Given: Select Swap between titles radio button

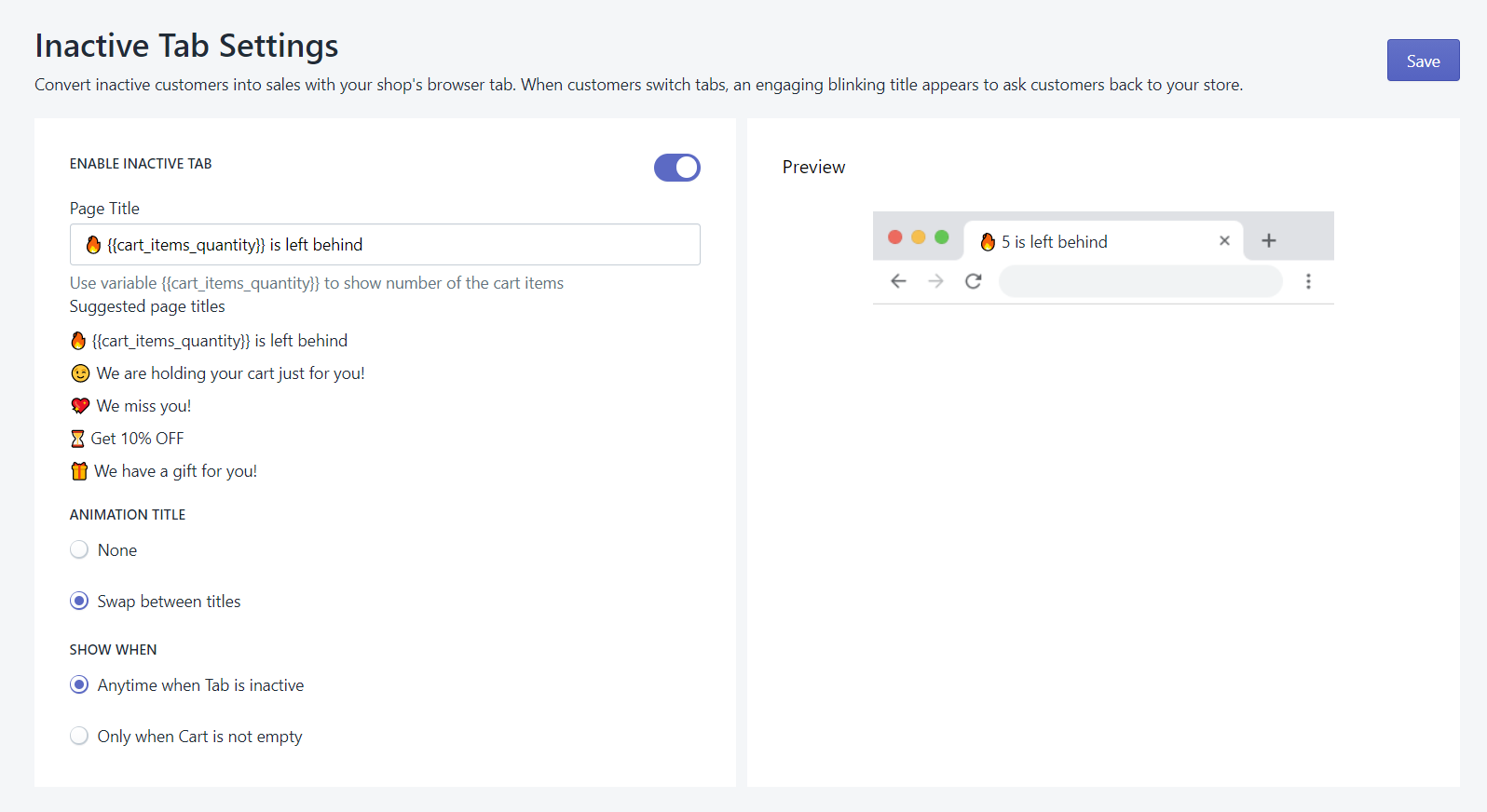Looking at the screenshot, I should [x=80, y=602].
